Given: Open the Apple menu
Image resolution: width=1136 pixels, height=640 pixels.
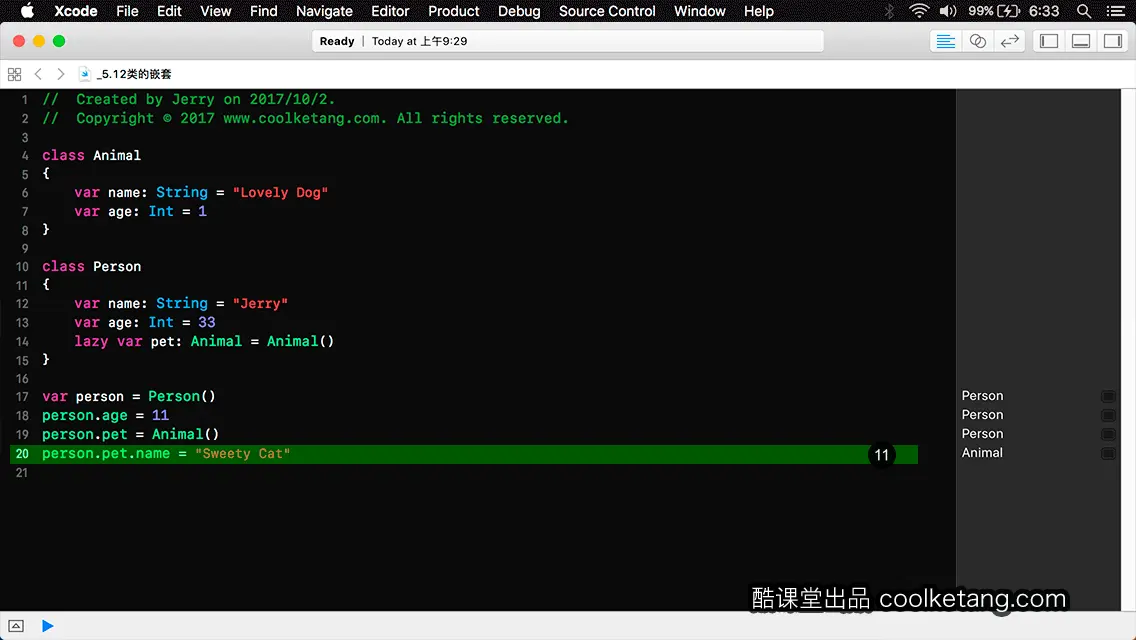Looking at the screenshot, I should [27, 11].
